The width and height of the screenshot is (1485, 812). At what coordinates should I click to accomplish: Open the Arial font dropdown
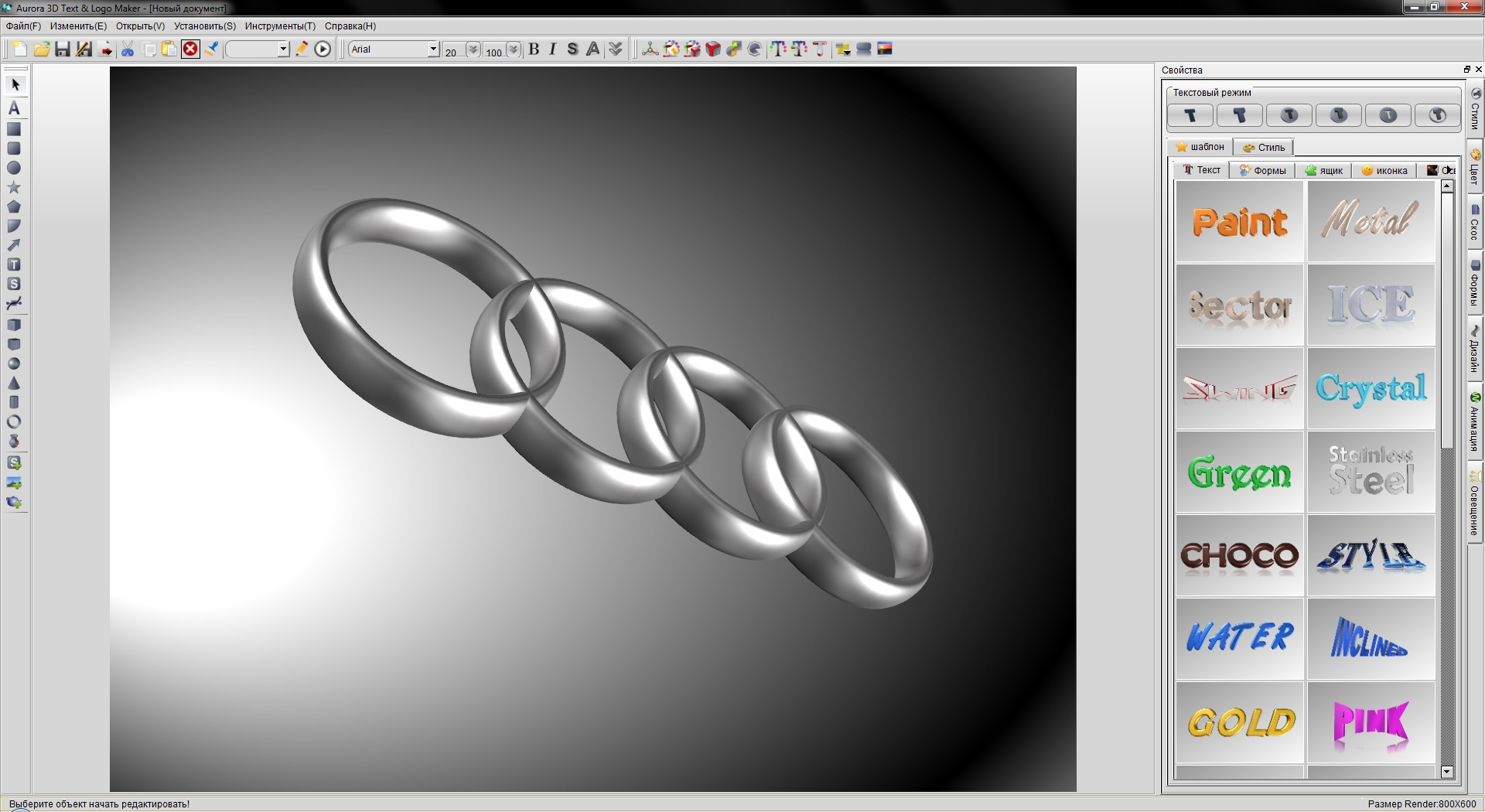(433, 49)
